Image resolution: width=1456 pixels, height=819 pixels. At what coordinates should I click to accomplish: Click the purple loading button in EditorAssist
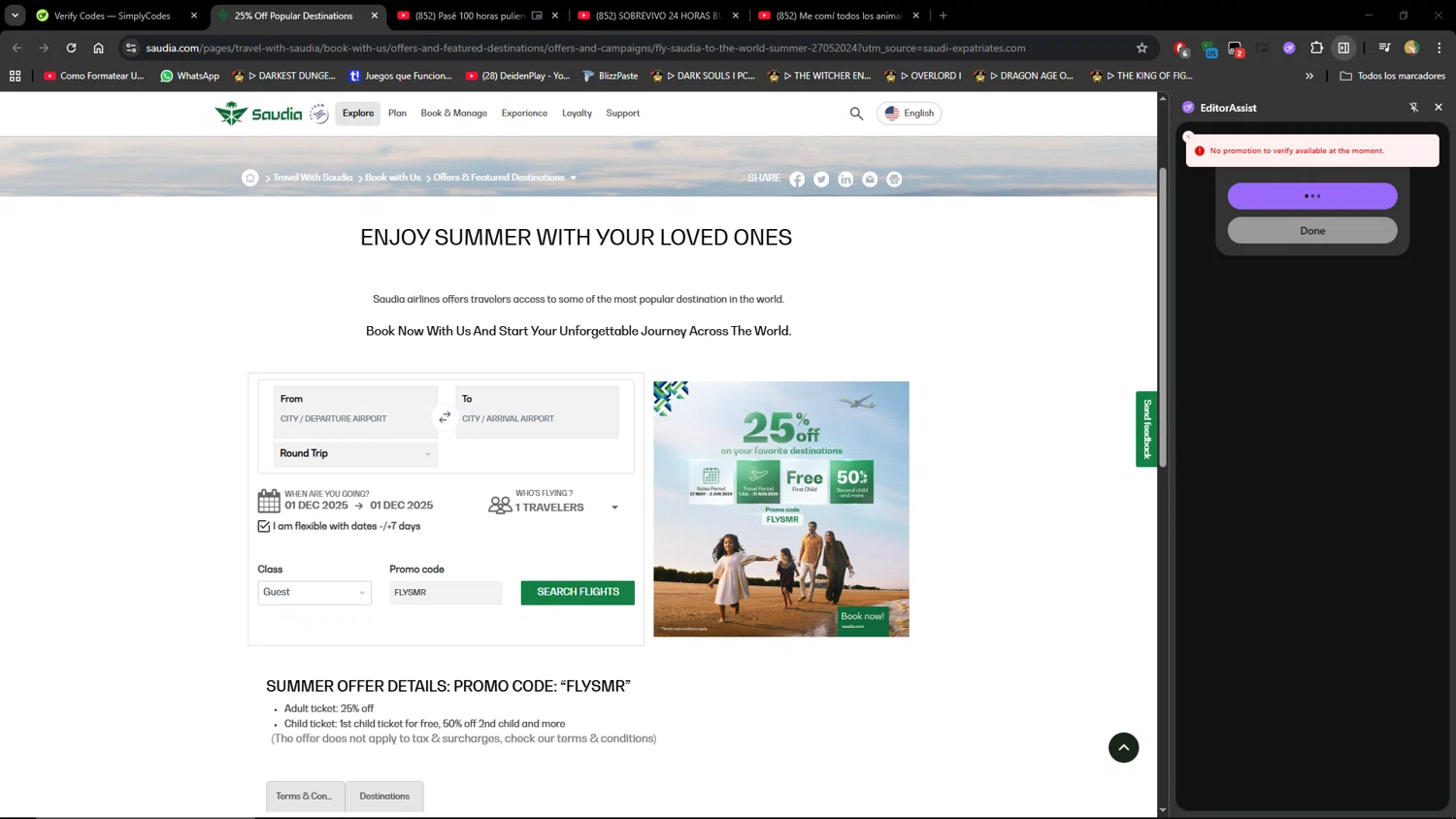point(1312,196)
